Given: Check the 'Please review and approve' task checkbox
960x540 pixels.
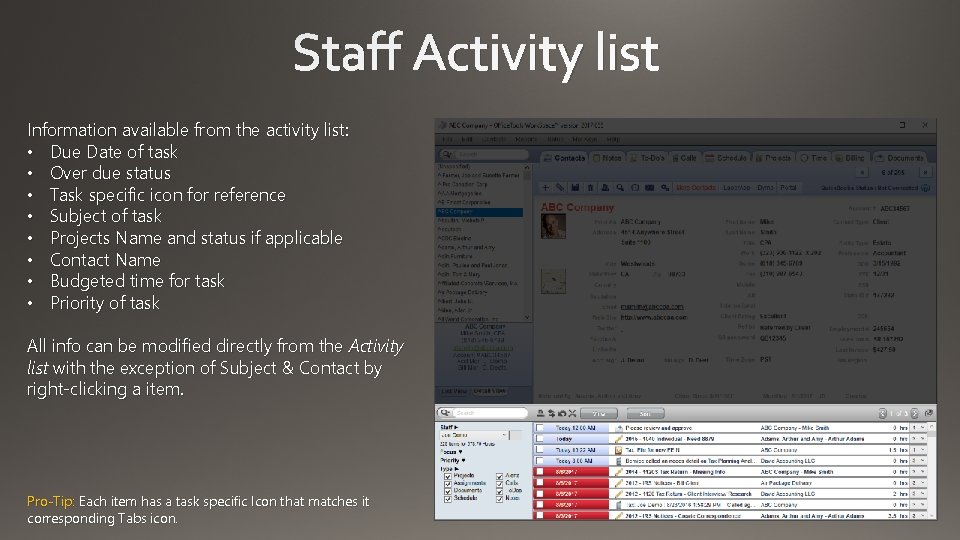Looking at the screenshot, I should tap(539, 428).
